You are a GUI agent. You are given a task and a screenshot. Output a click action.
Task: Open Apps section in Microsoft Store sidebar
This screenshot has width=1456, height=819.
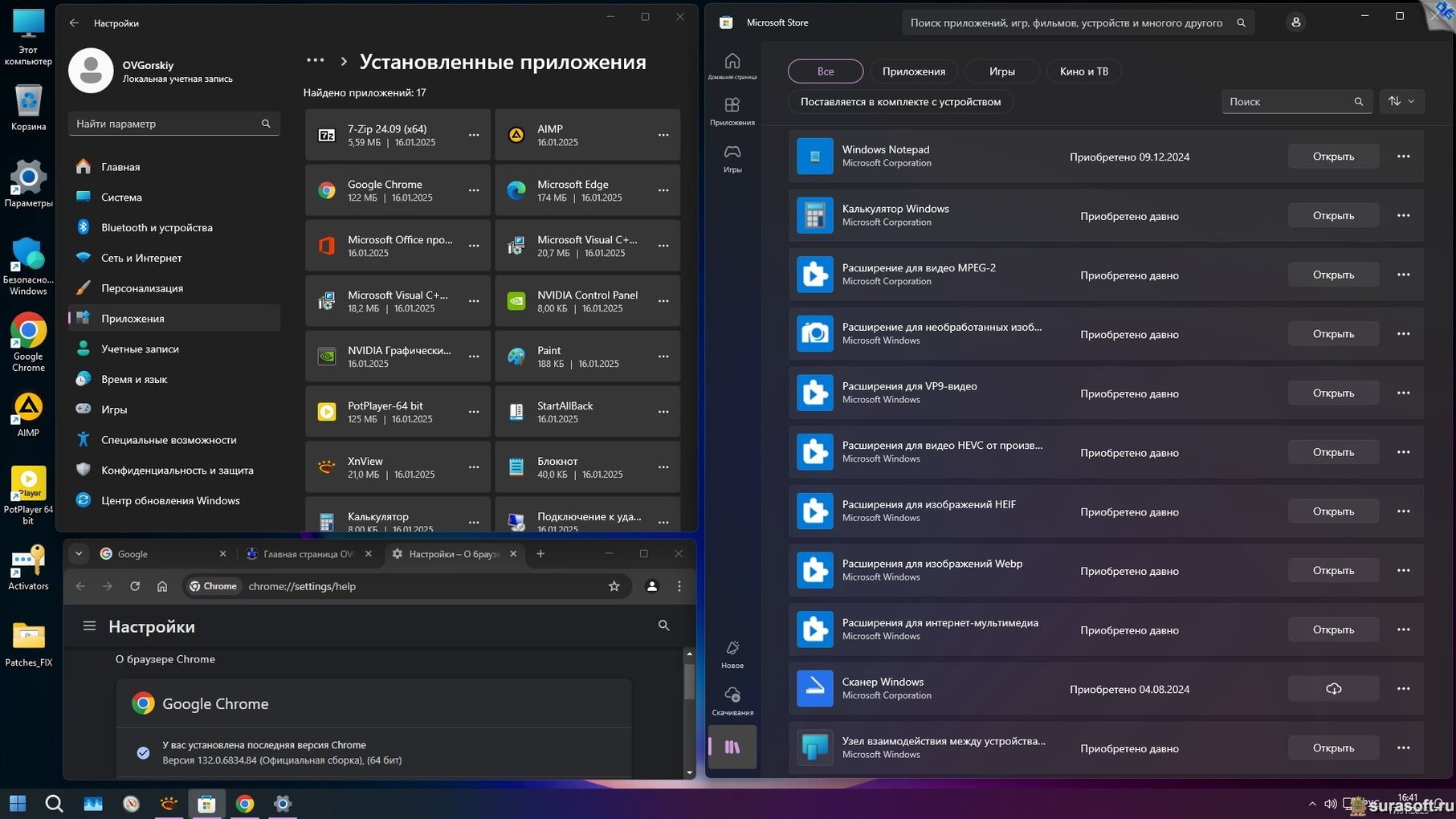(x=732, y=111)
